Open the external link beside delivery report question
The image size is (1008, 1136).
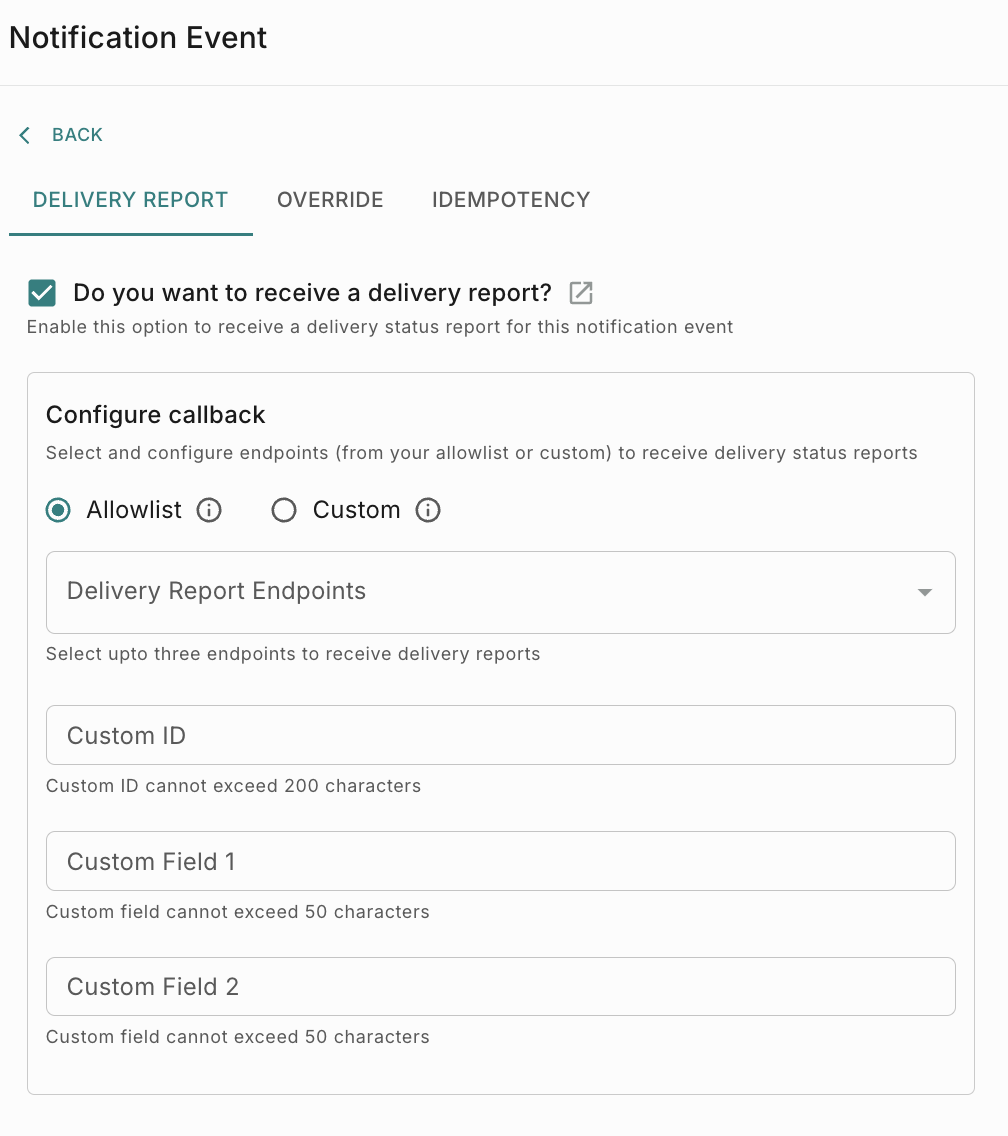[581, 292]
